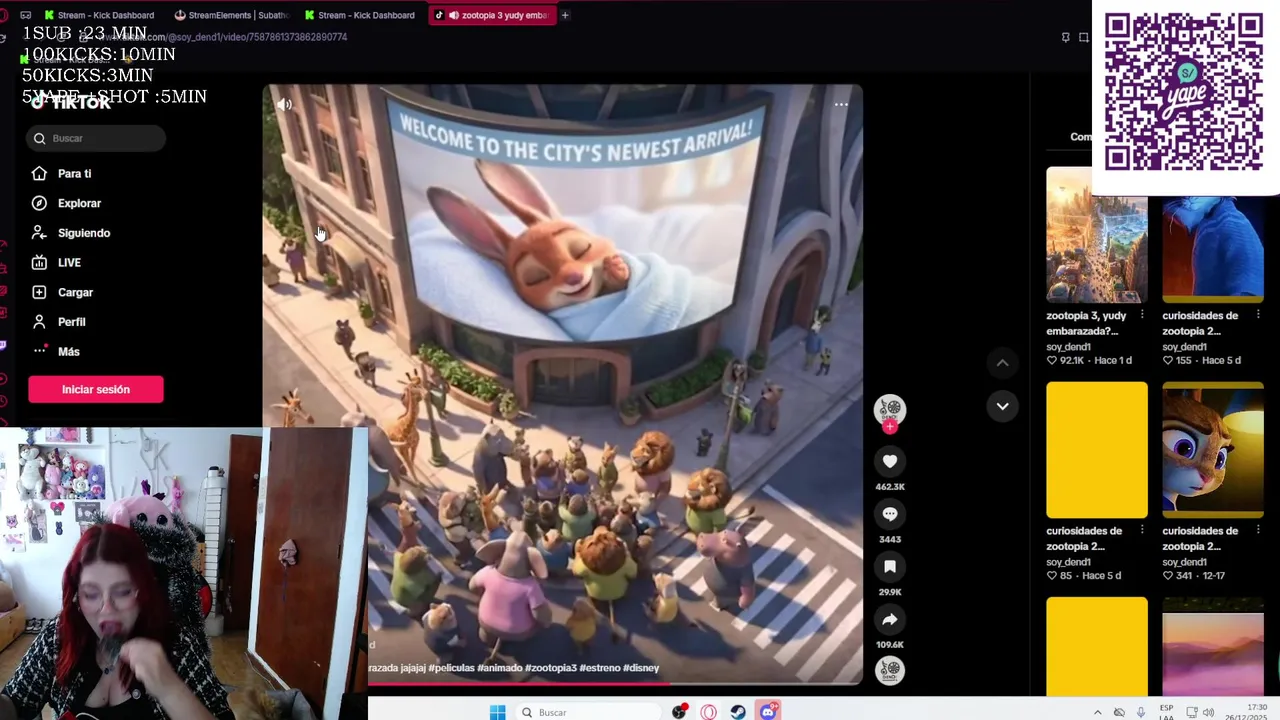1280x720 pixels.
Task: Mute tab via speaker icon on TikTok tab
Action: coord(454,15)
